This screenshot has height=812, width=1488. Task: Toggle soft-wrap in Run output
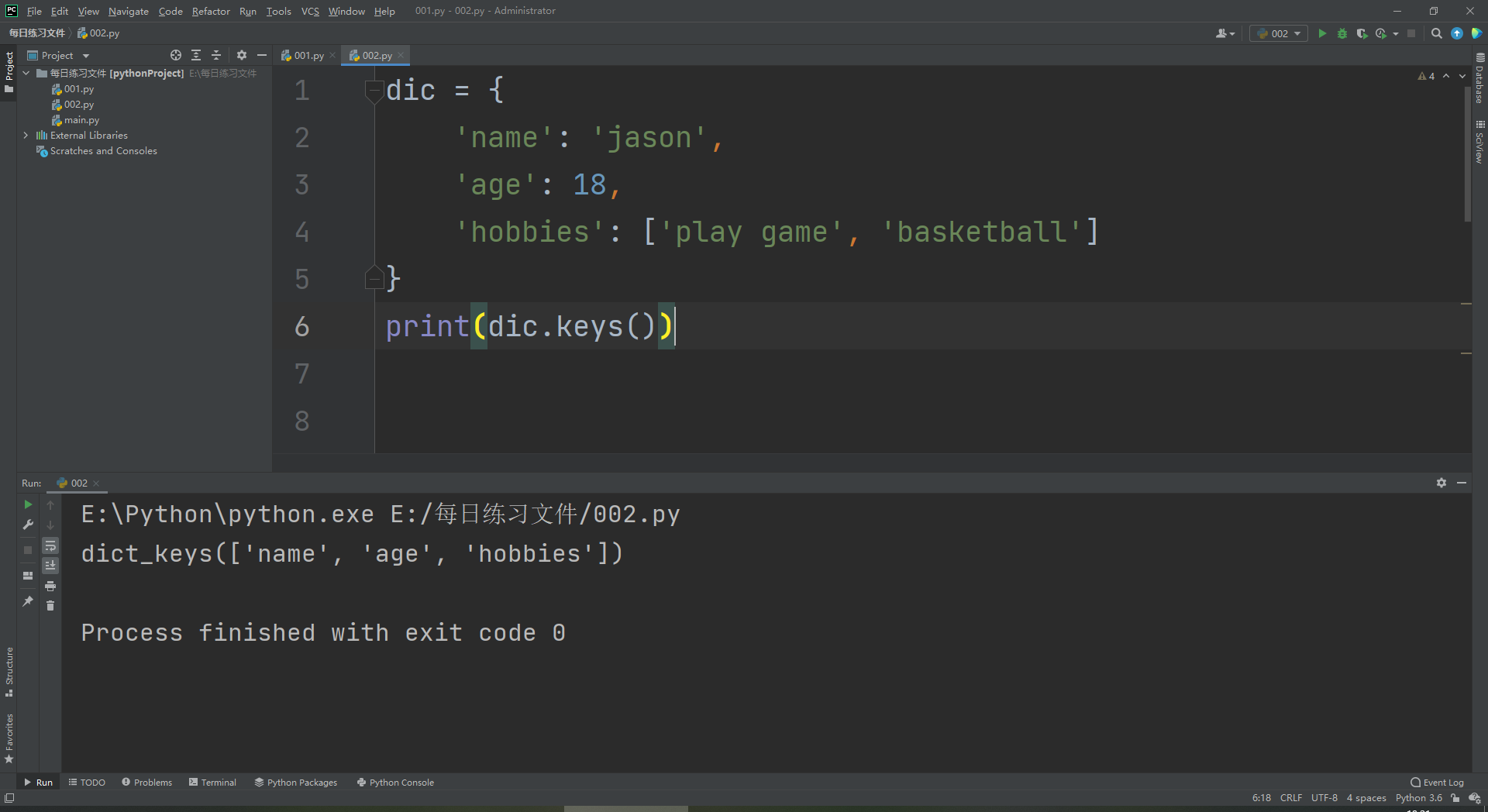tap(50, 545)
